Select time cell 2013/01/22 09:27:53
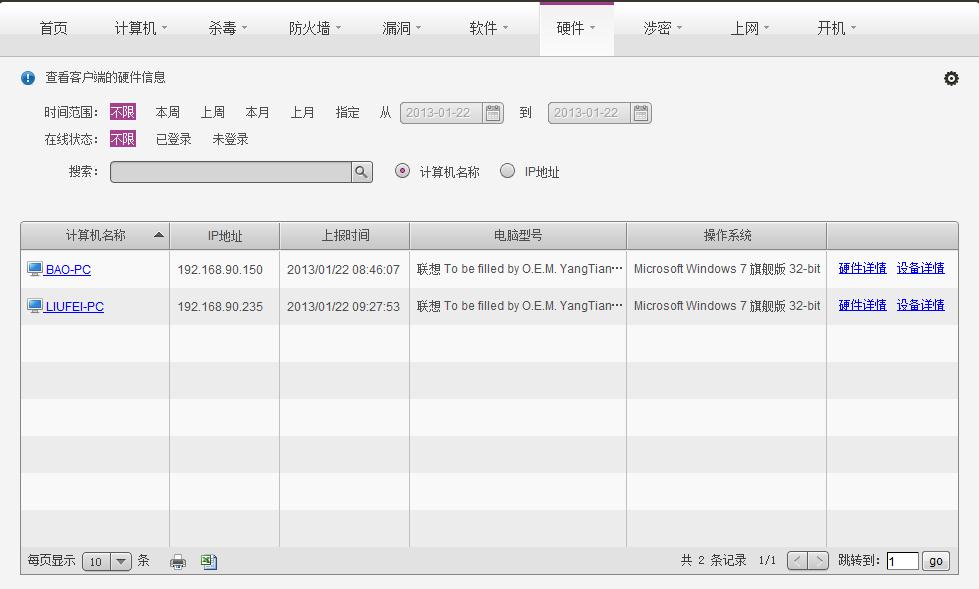Image resolution: width=979 pixels, height=589 pixels. 343,307
